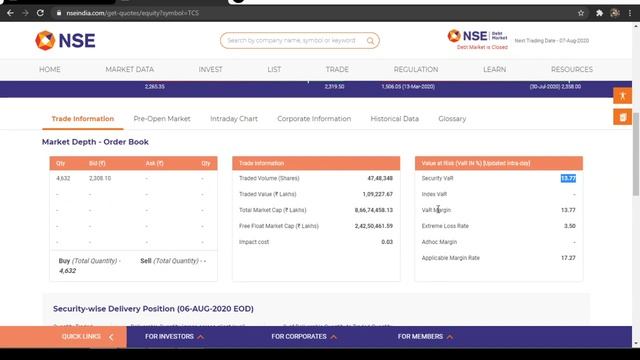This screenshot has height=360, width=640.
Task: Expand the FOR CORPORATES footer menu
Action: 304,337
